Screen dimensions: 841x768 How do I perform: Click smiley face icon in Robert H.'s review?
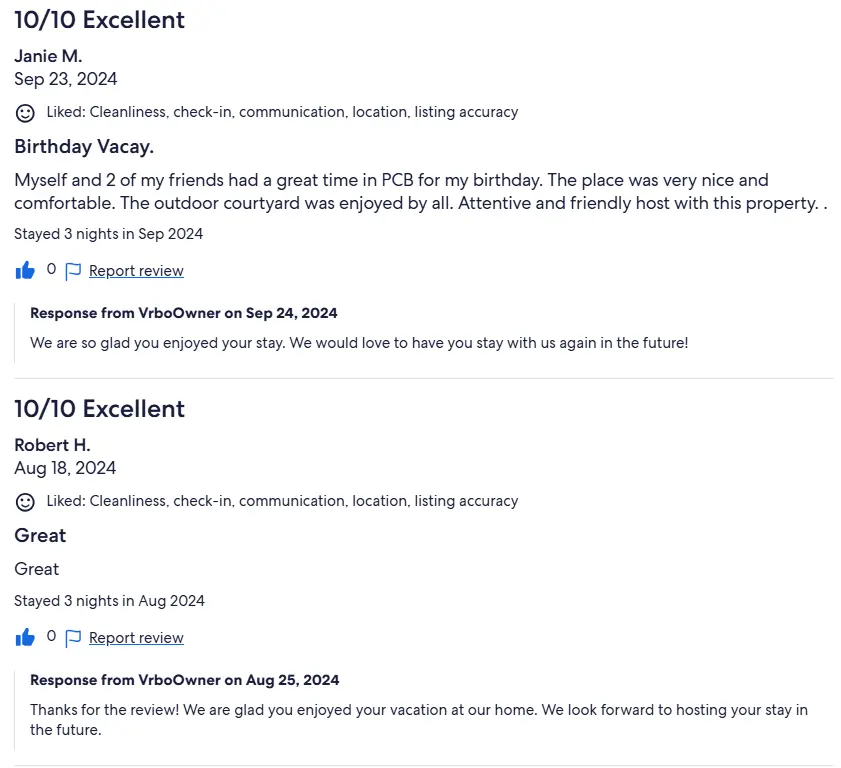[x=25, y=502]
